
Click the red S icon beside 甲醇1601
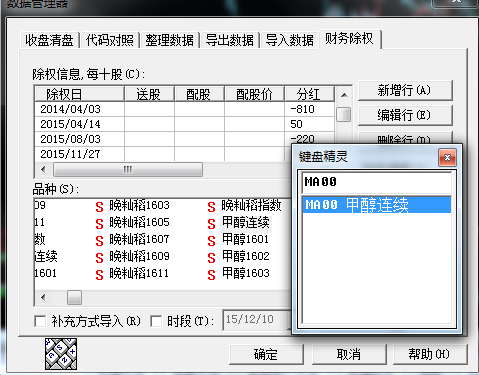click(x=211, y=241)
